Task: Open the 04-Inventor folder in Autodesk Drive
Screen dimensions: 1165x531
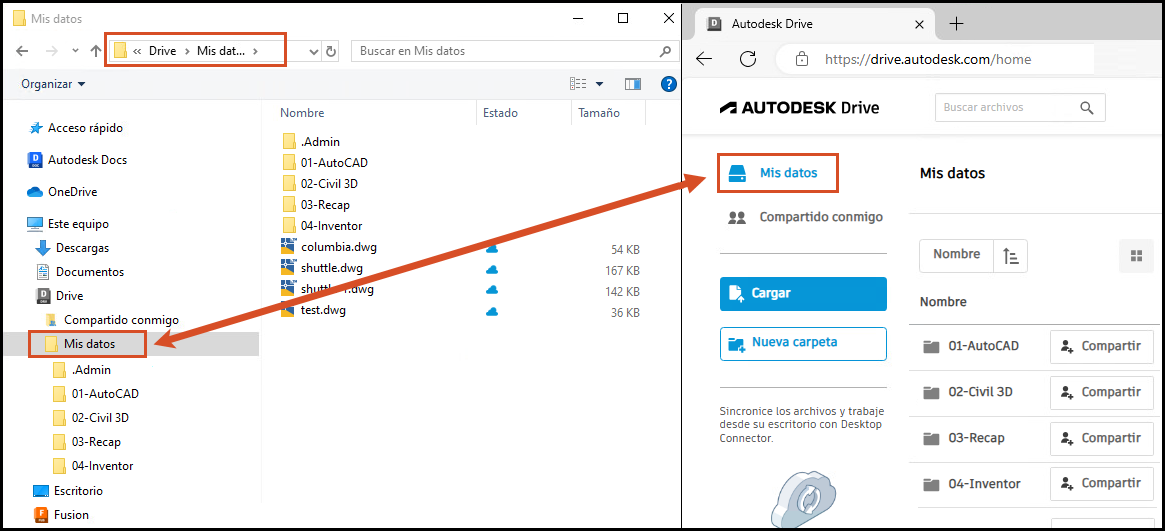Action: [971, 484]
